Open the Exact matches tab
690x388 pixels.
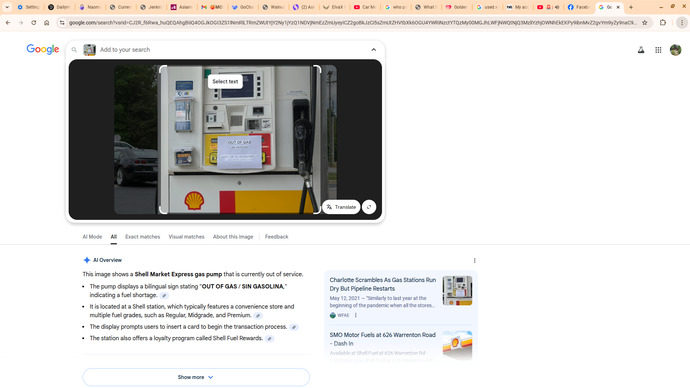(x=143, y=237)
